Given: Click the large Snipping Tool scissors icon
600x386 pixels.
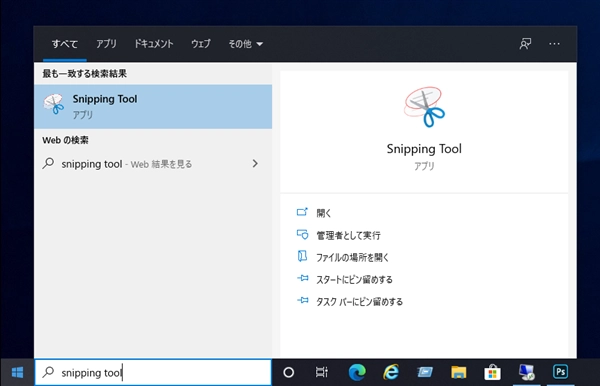Looking at the screenshot, I should 424,107.
